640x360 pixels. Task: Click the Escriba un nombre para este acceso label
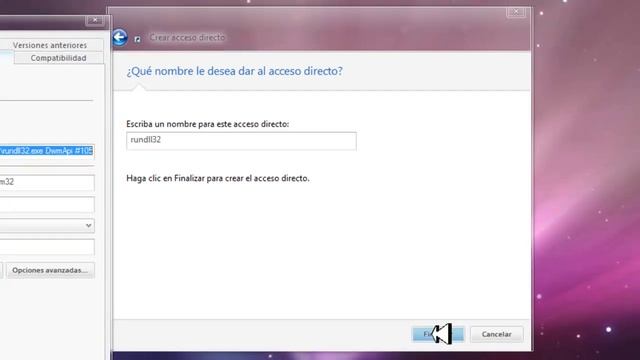pyautogui.click(x=207, y=124)
